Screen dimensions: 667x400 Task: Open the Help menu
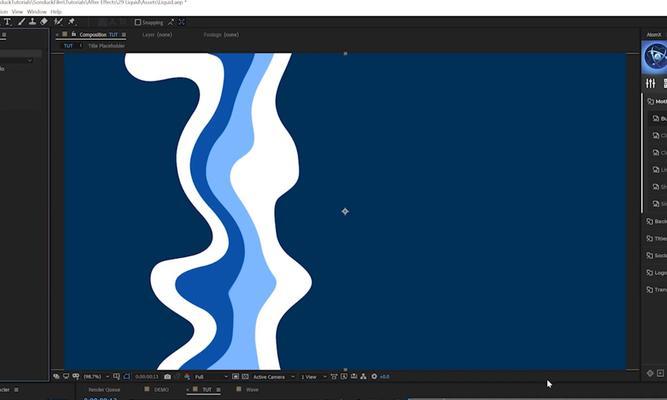[56, 12]
